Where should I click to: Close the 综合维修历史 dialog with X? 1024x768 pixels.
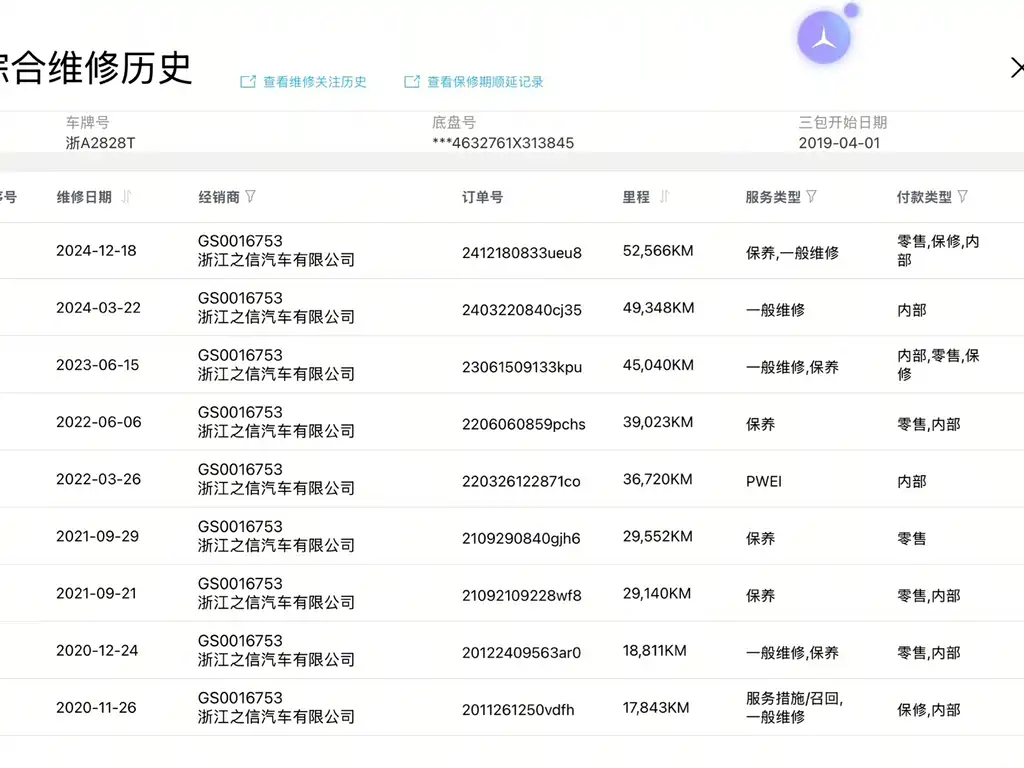coord(1017,68)
